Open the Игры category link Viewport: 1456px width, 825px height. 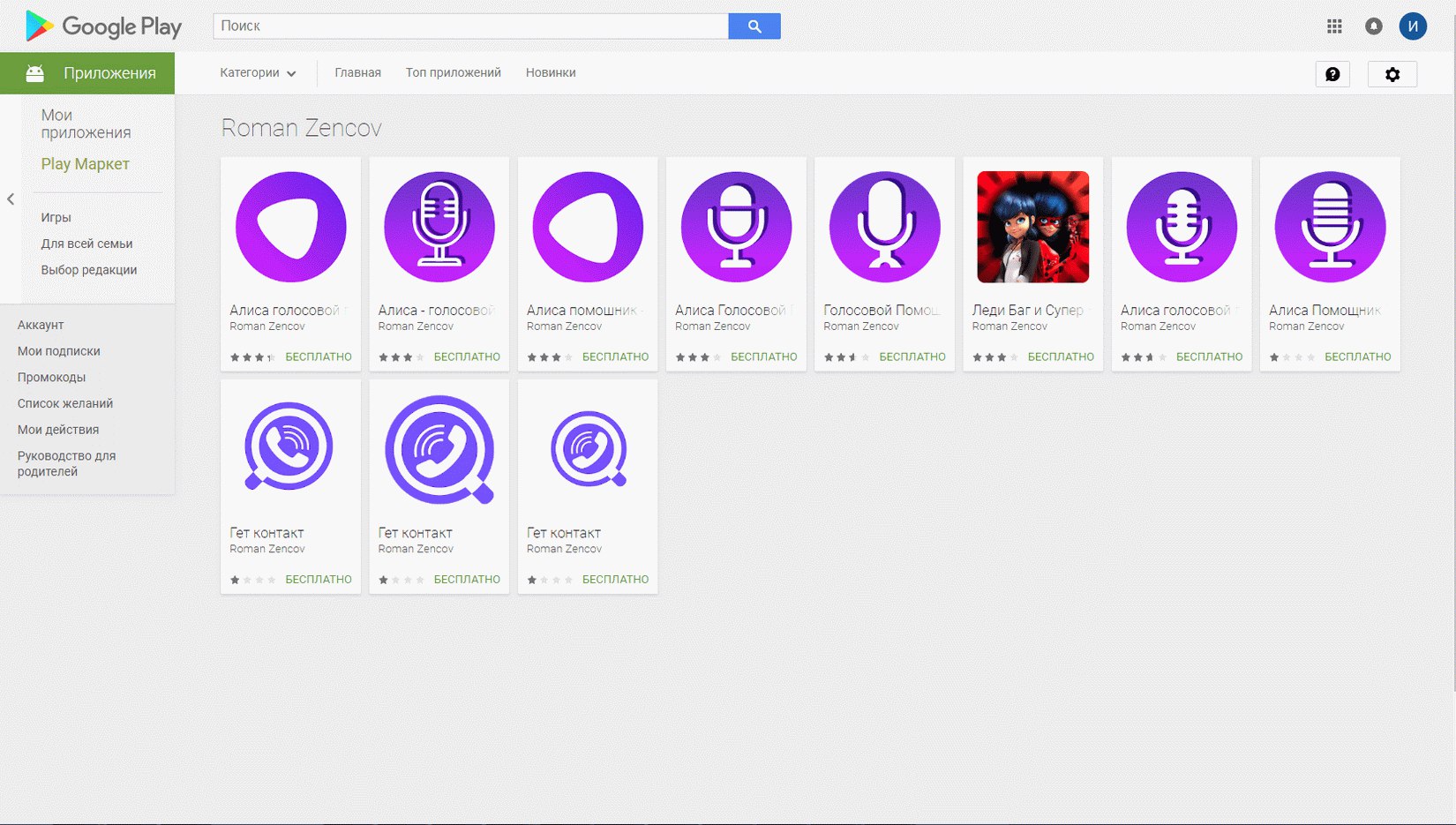tap(56, 217)
